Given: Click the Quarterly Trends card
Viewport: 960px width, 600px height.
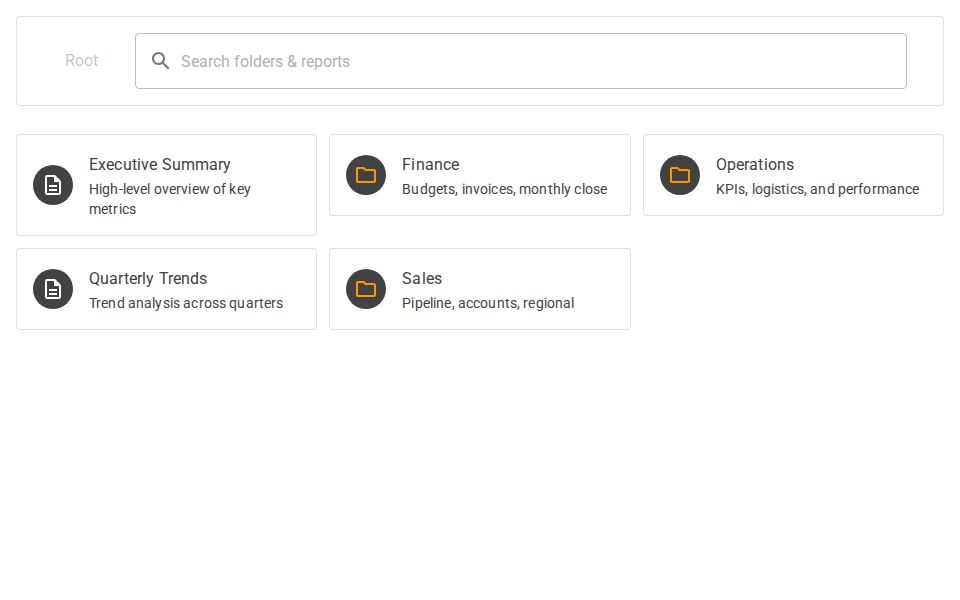Looking at the screenshot, I should pyautogui.click(x=166, y=289).
